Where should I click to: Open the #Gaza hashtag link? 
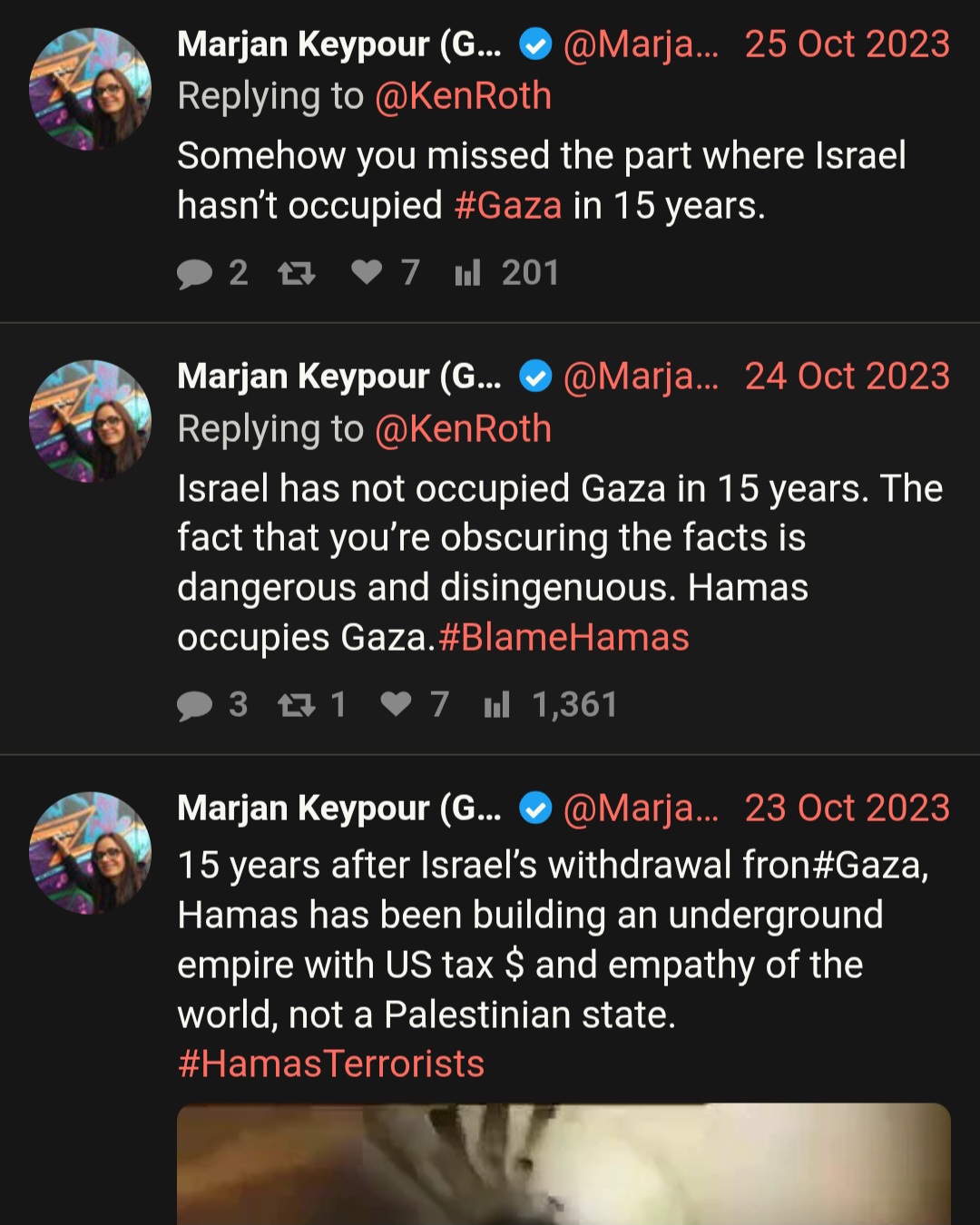tap(508, 206)
